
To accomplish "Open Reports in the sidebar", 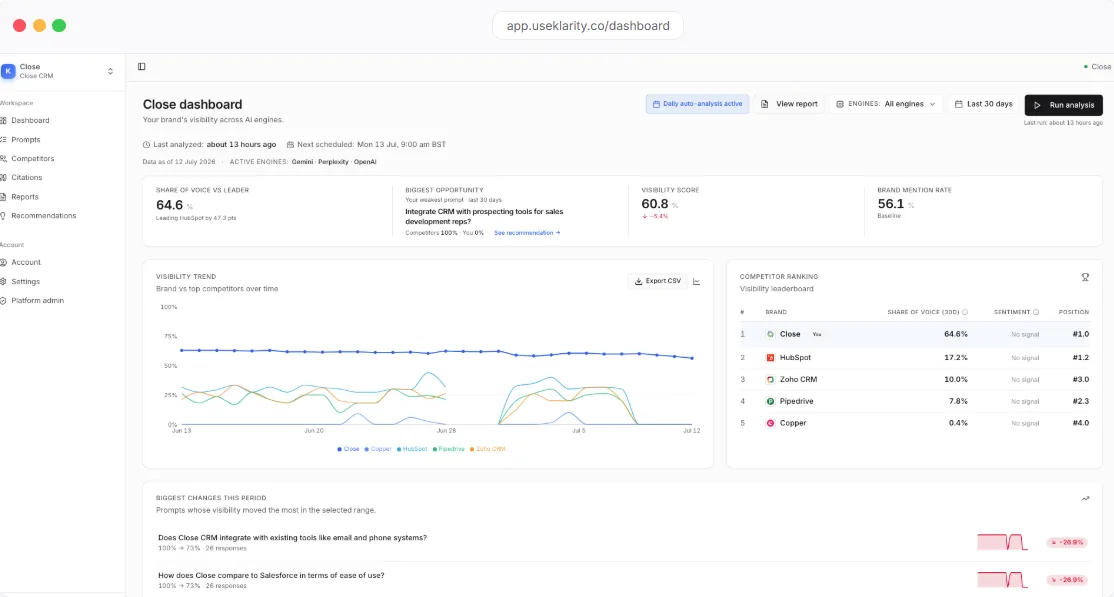I will (24, 197).
